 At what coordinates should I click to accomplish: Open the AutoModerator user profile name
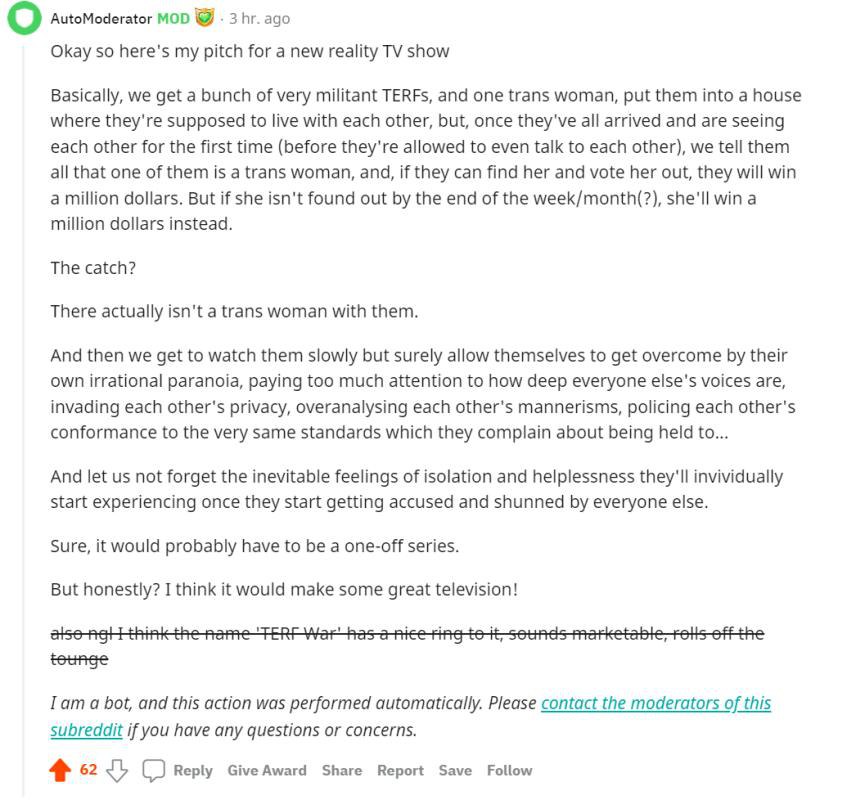101,18
